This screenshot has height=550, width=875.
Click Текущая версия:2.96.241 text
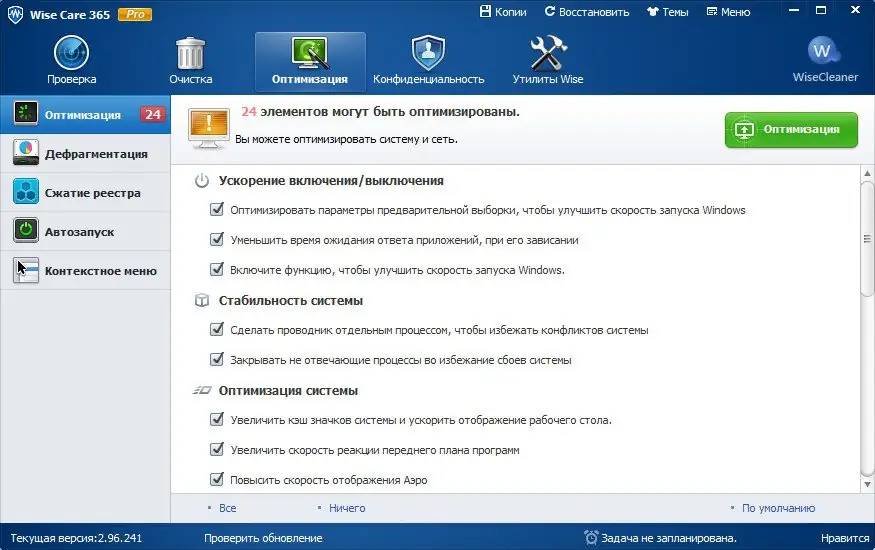(76, 538)
